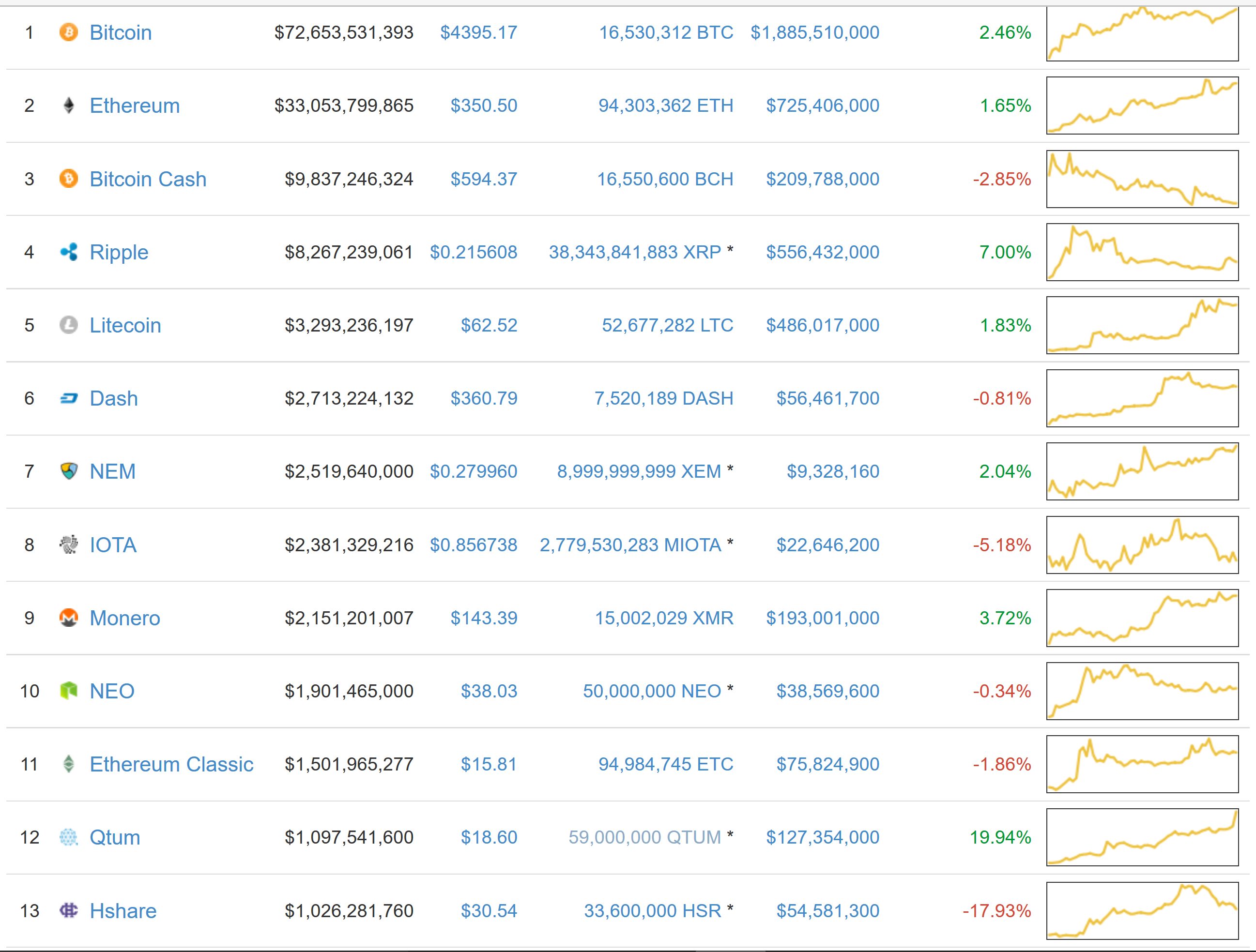This screenshot has width=1256, height=952.
Task: Click the NEM shield logo icon
Action: (x=69, y=471)
